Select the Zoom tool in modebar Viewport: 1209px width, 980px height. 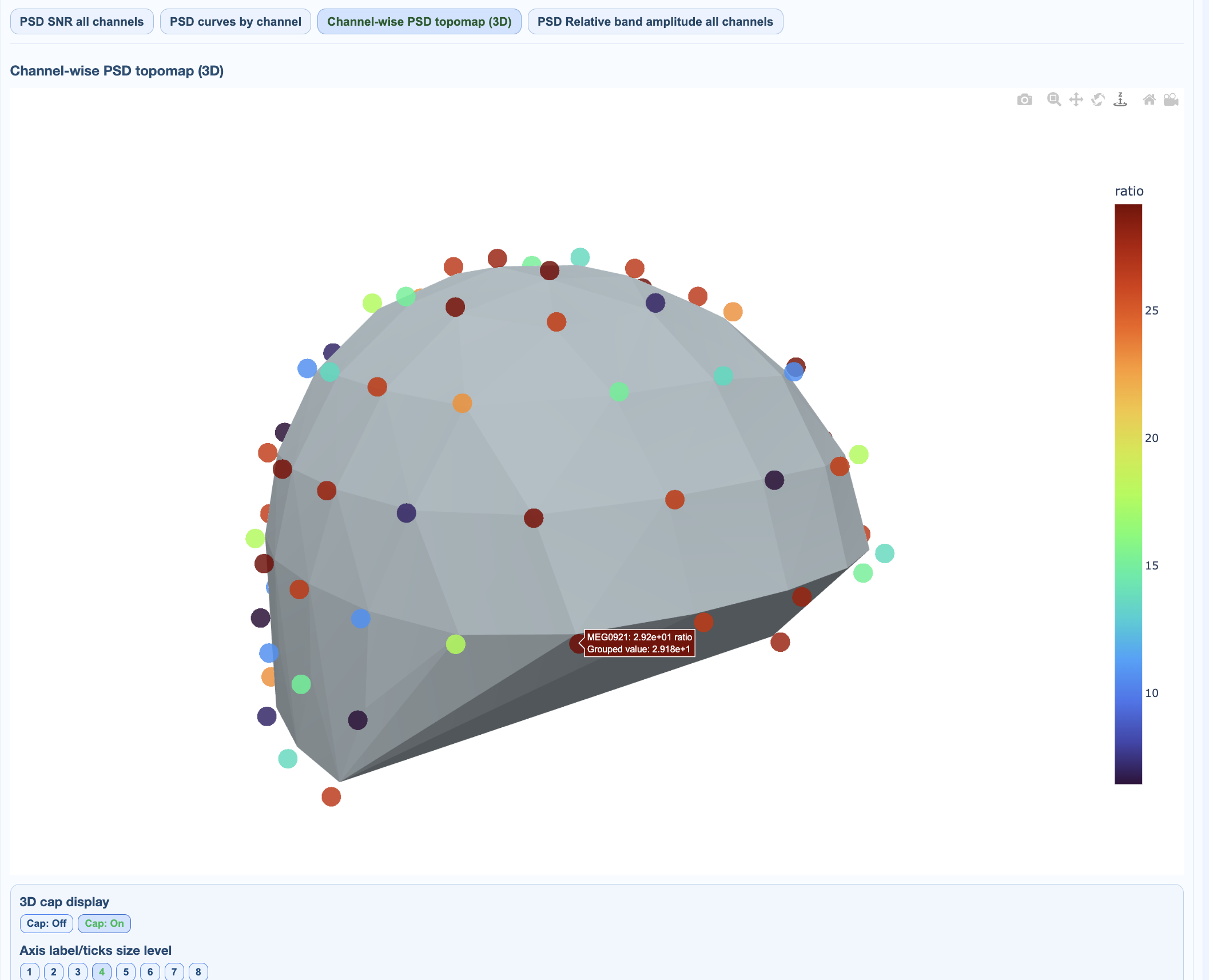pyautogui.click(x=1053, y=100)
